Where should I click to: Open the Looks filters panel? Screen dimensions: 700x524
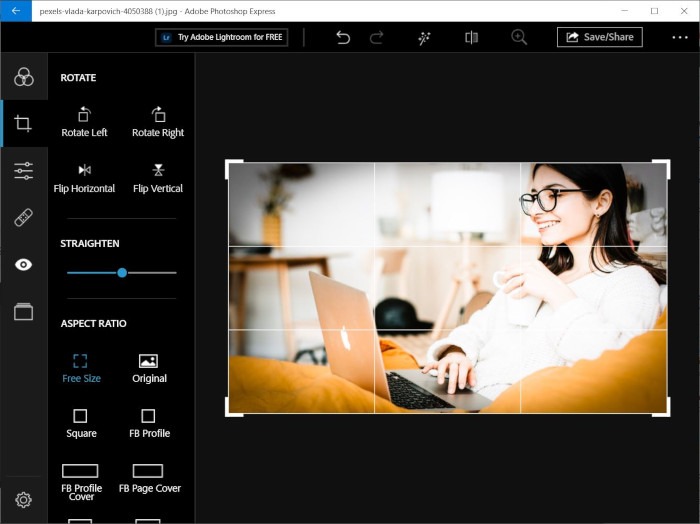pyautogui.click(x=24, y=77)
